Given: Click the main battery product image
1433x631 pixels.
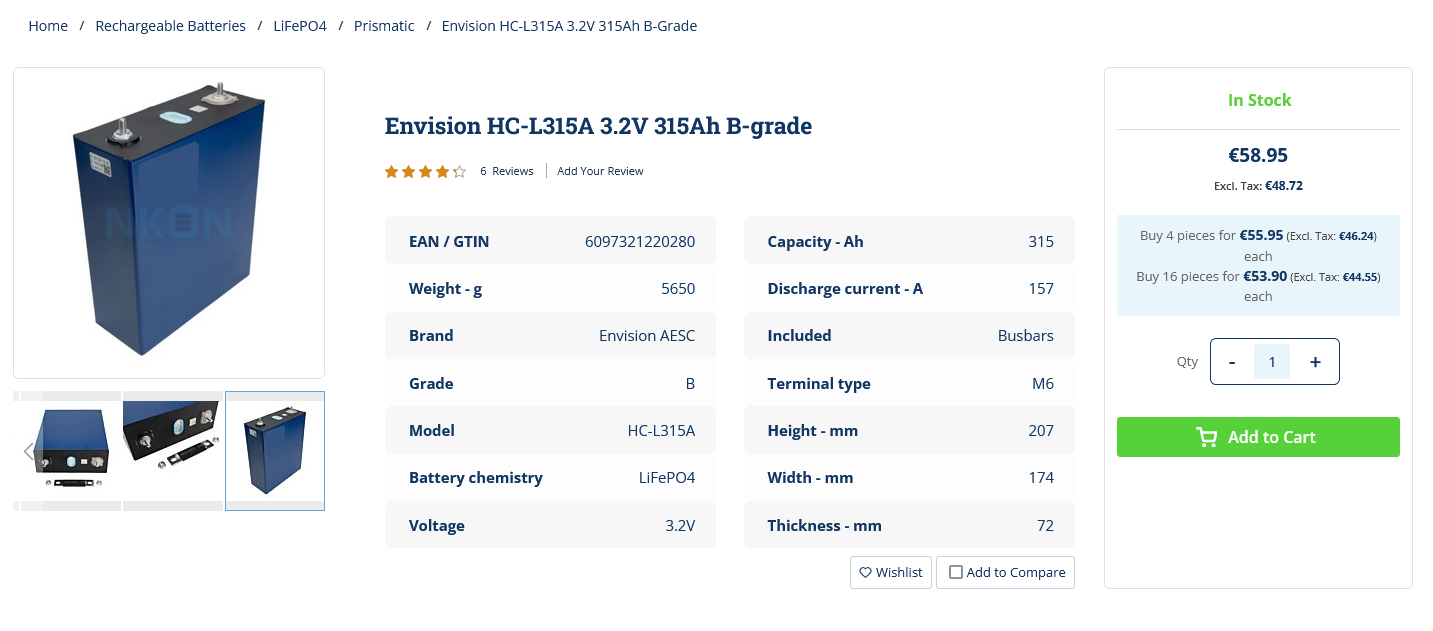Looking at the screenshot, I should click(169, 222).
